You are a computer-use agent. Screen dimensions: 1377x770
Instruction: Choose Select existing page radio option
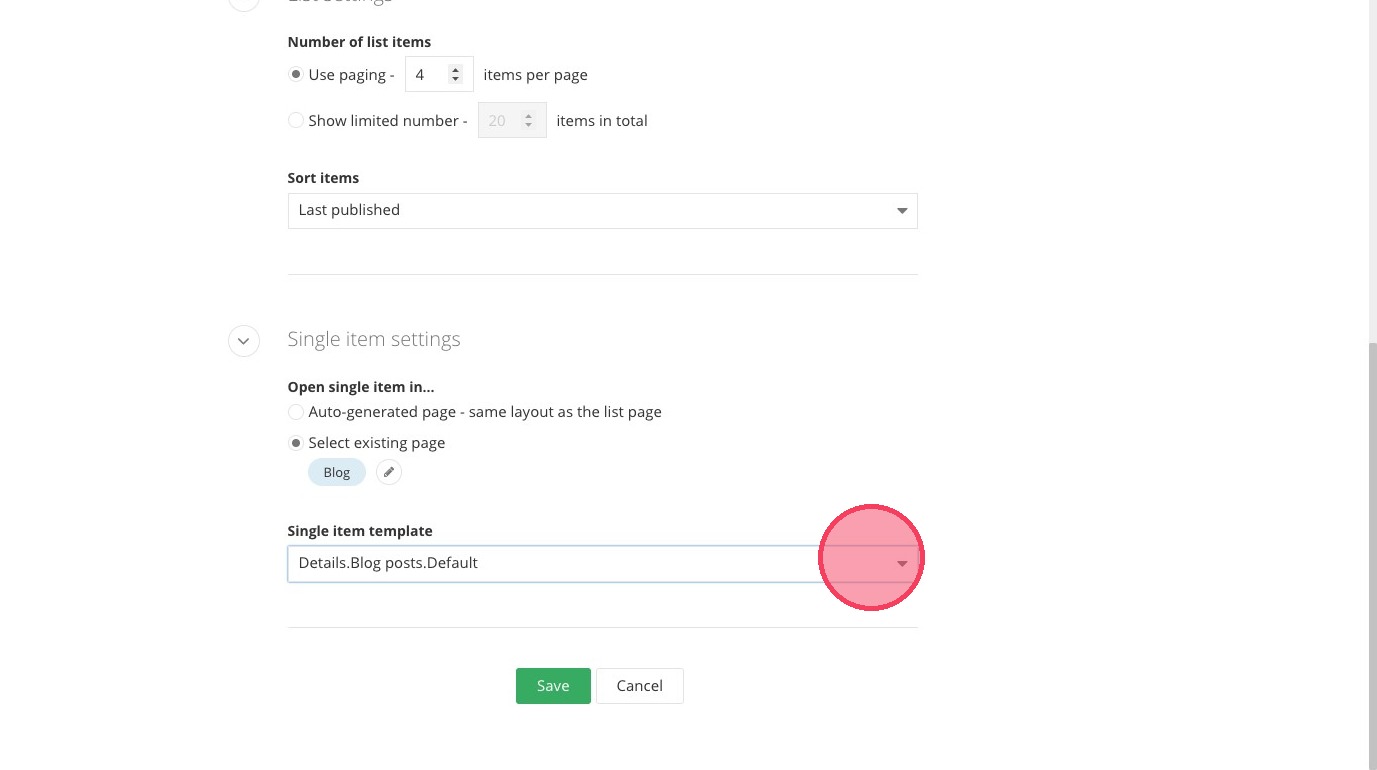pyautogui.click(x=296, y=443)
